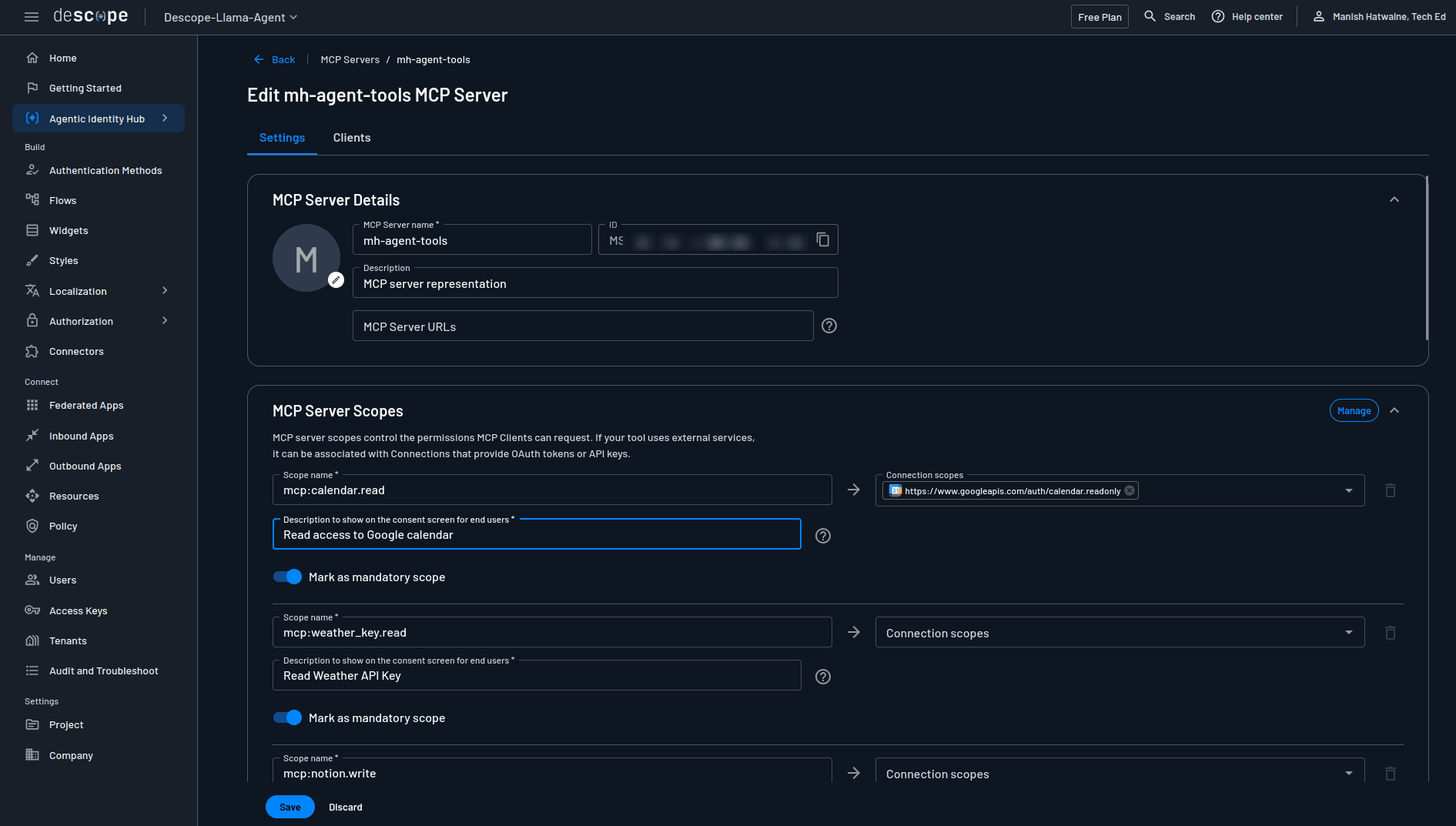The width and height of the screenshot is (1456, 826).
Task: Copy the MCP server ID
Action: [x=822, y=239]
